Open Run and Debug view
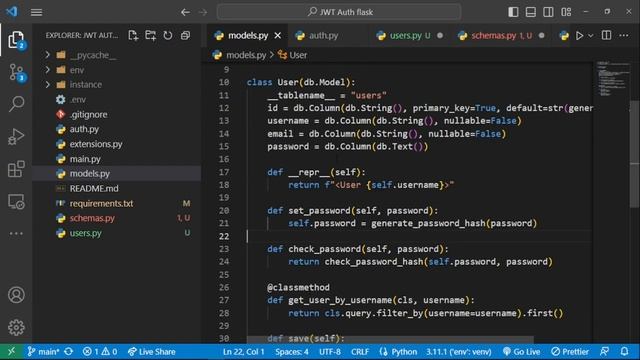640x360 pixels. tap(16, 136)
